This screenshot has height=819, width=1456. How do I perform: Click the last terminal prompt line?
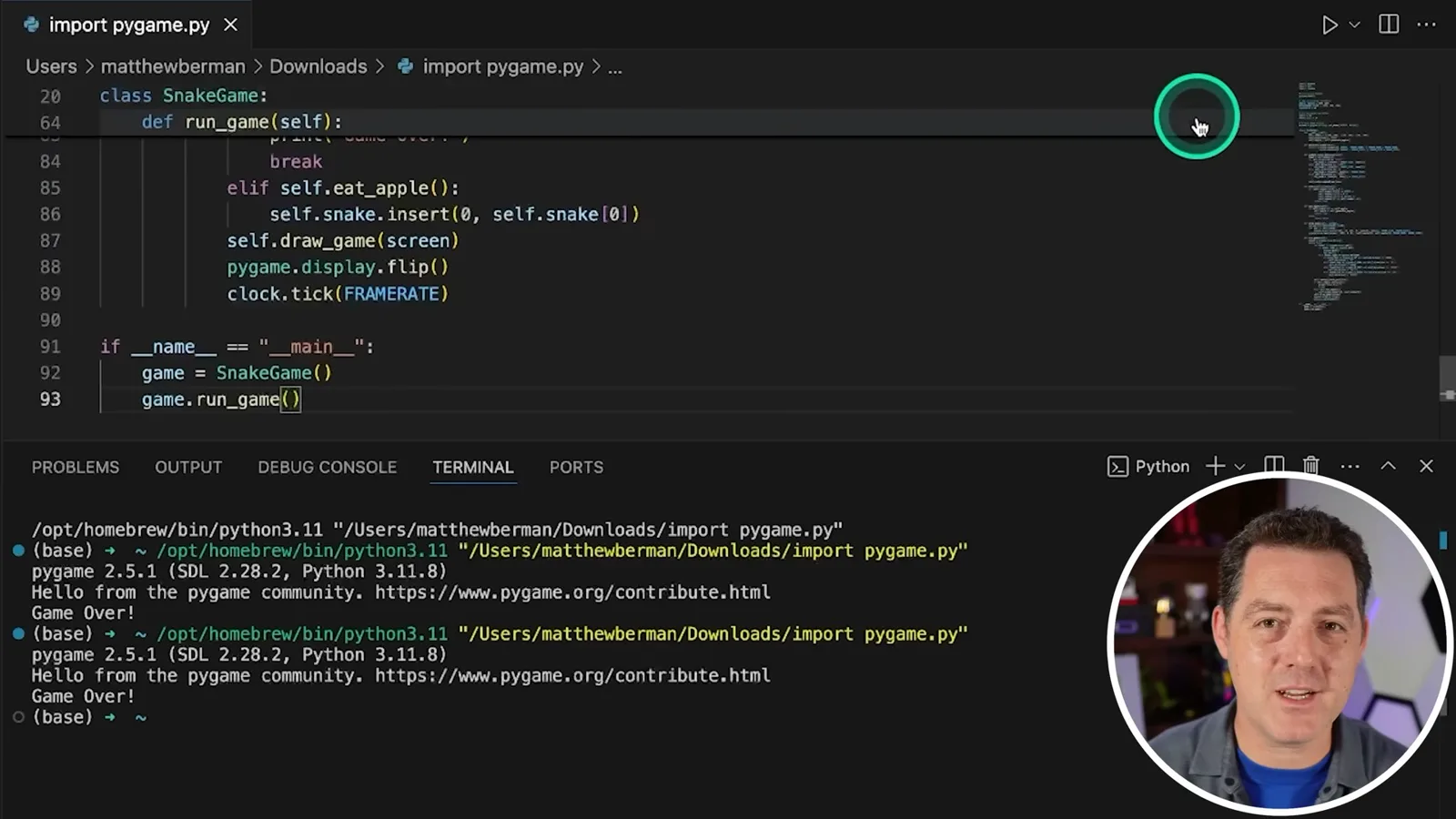[89, 717]
